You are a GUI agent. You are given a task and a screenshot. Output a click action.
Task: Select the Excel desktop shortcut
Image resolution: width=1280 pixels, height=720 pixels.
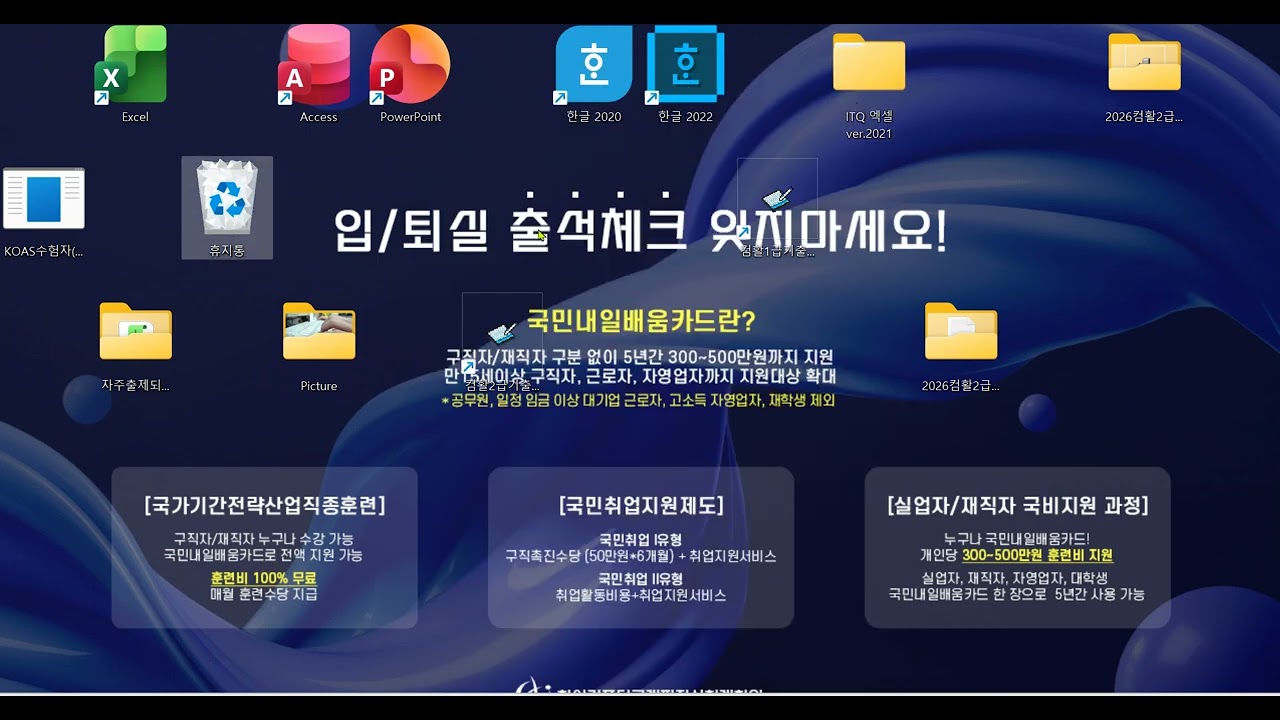[x=134, y=66]
